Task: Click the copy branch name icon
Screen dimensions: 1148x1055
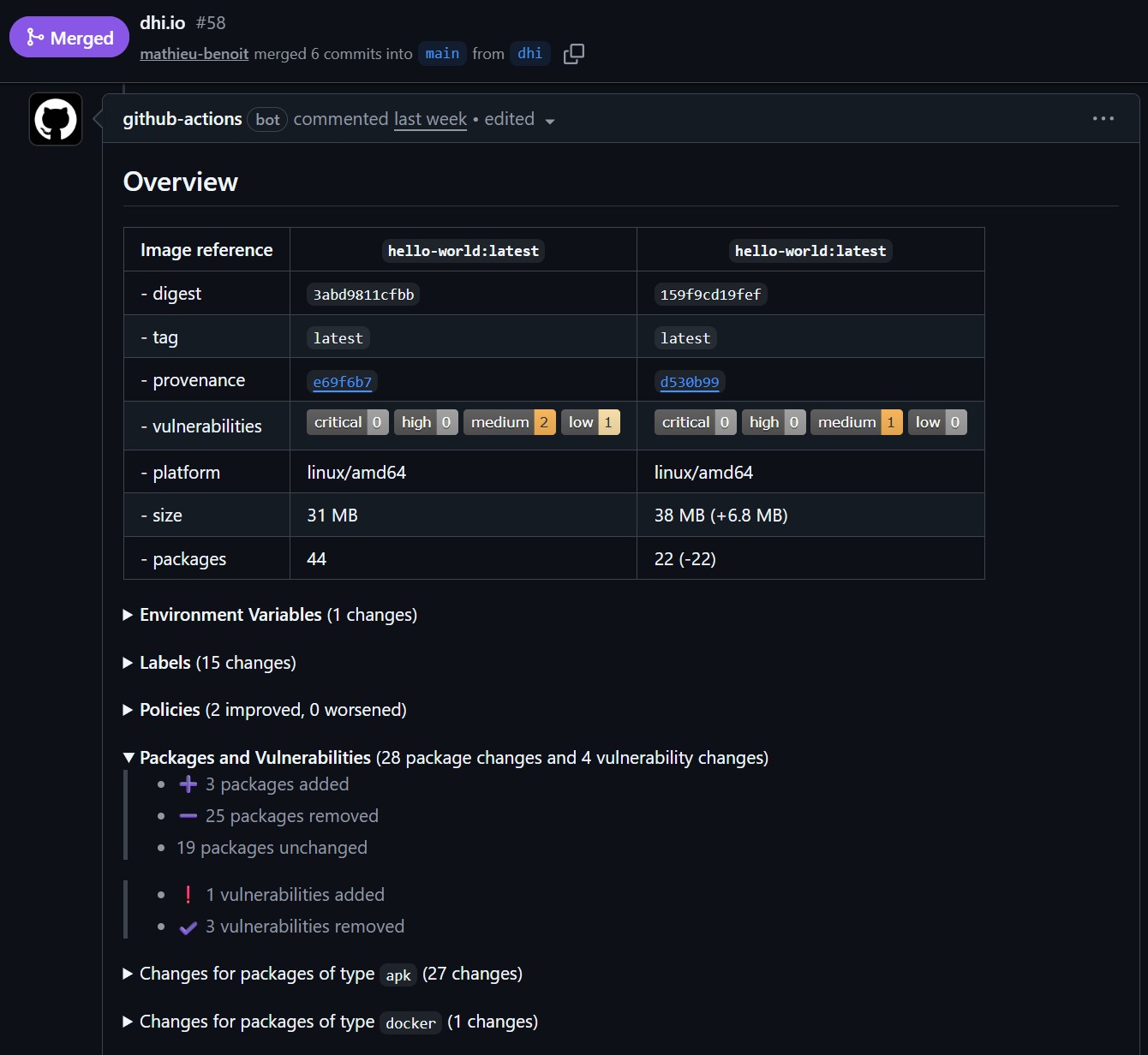Action: click(573, 54)
